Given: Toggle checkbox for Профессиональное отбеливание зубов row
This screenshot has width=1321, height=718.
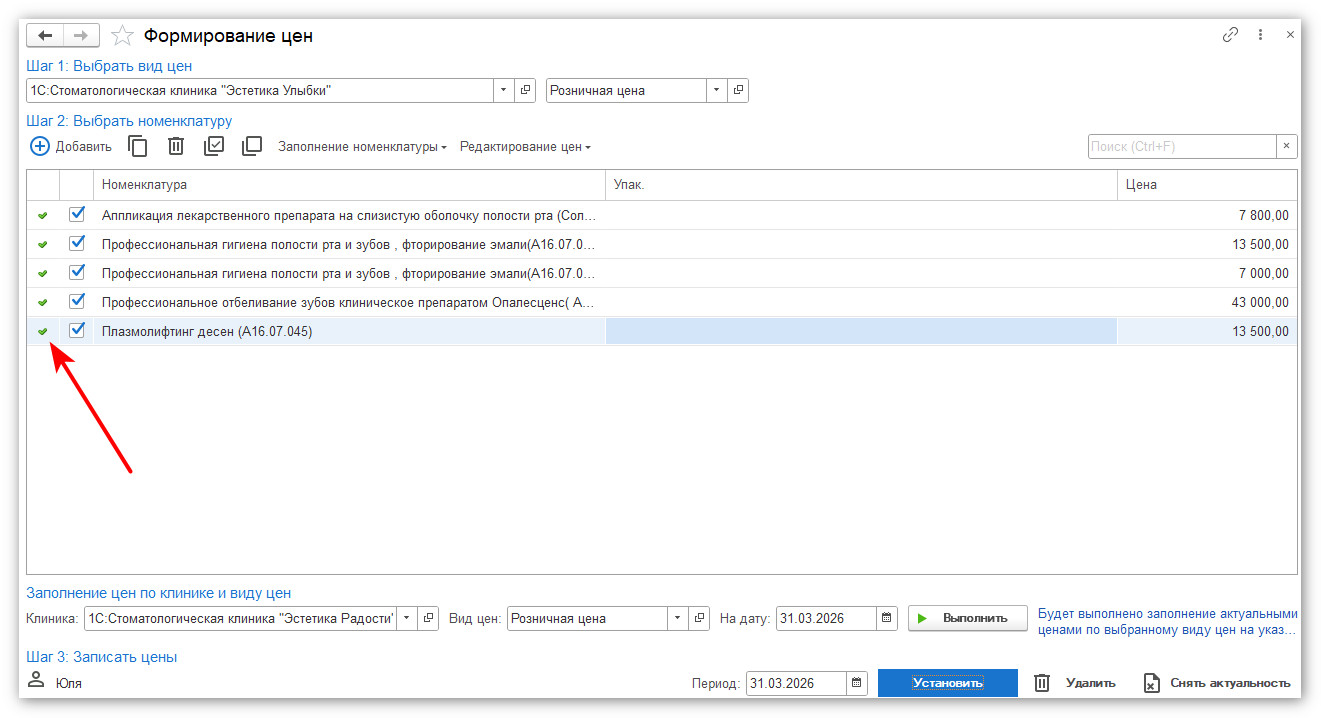Looking at the screenshot, I should [x=77, y=301].
